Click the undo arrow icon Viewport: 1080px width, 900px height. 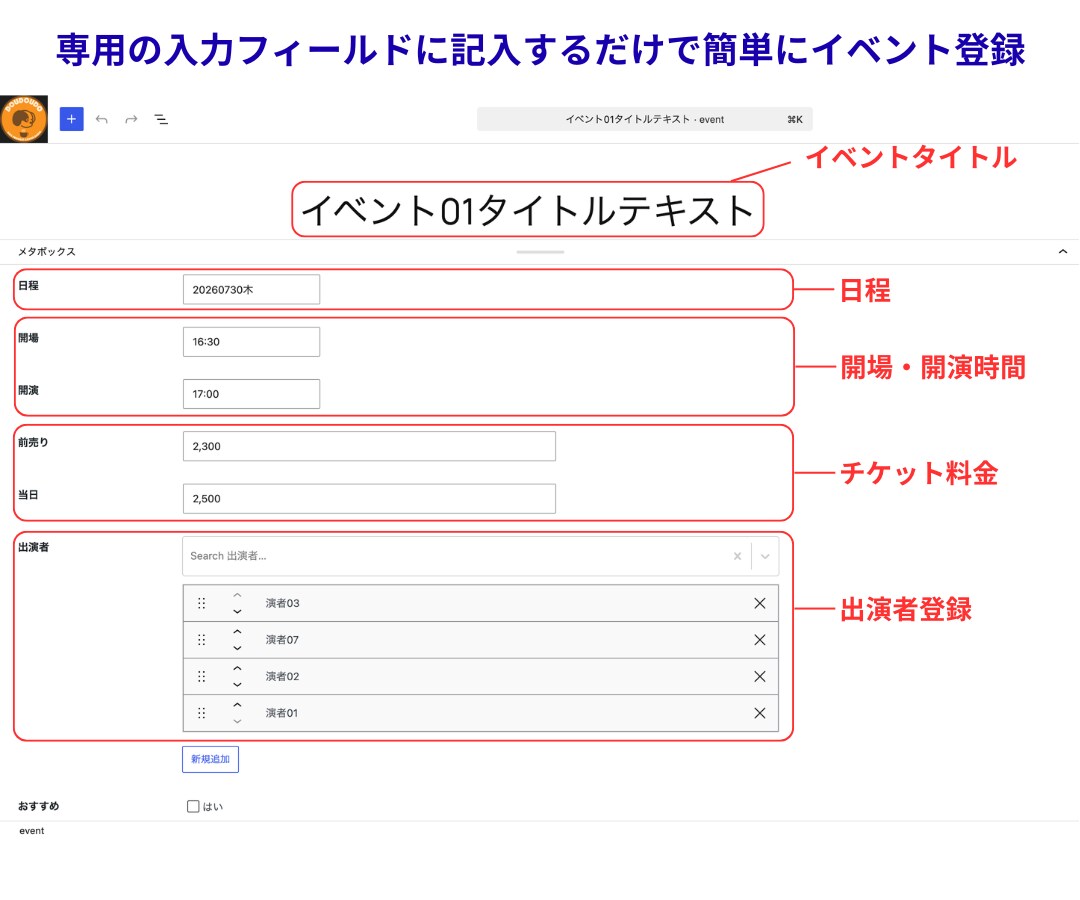click(x=102, y=119)
